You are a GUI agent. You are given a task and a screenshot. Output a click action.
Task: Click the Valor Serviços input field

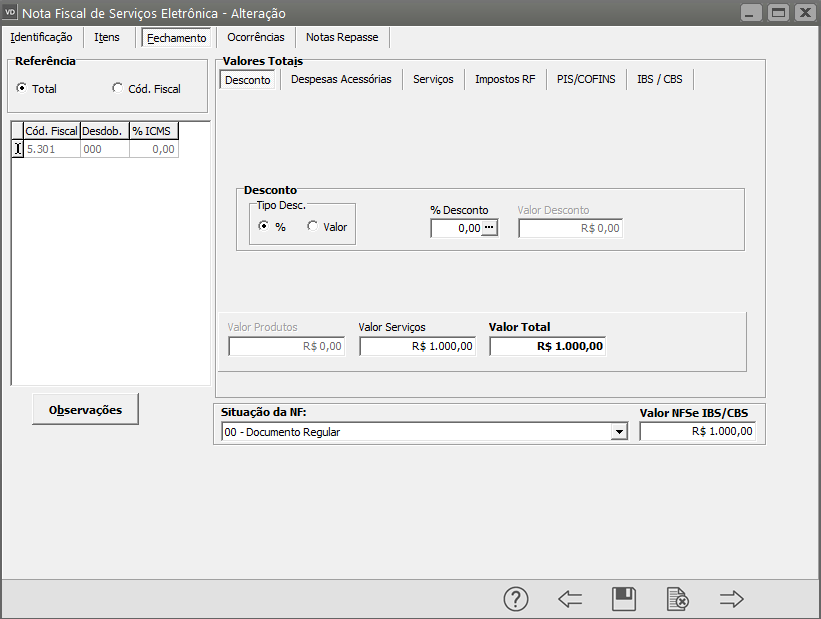tap(417, 346)
